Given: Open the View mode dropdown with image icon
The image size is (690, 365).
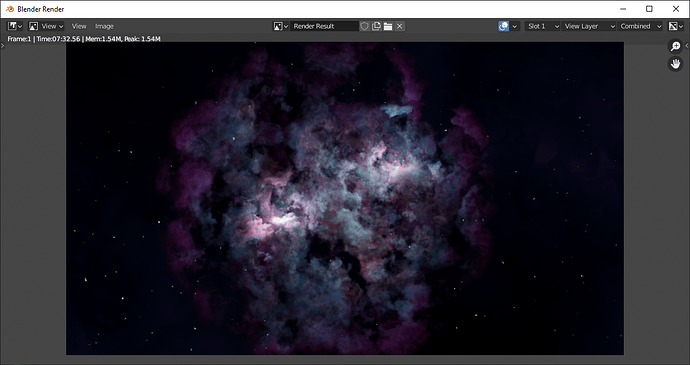Looking at the screenshot, I should pyautogui.click(x=46, y=26).
